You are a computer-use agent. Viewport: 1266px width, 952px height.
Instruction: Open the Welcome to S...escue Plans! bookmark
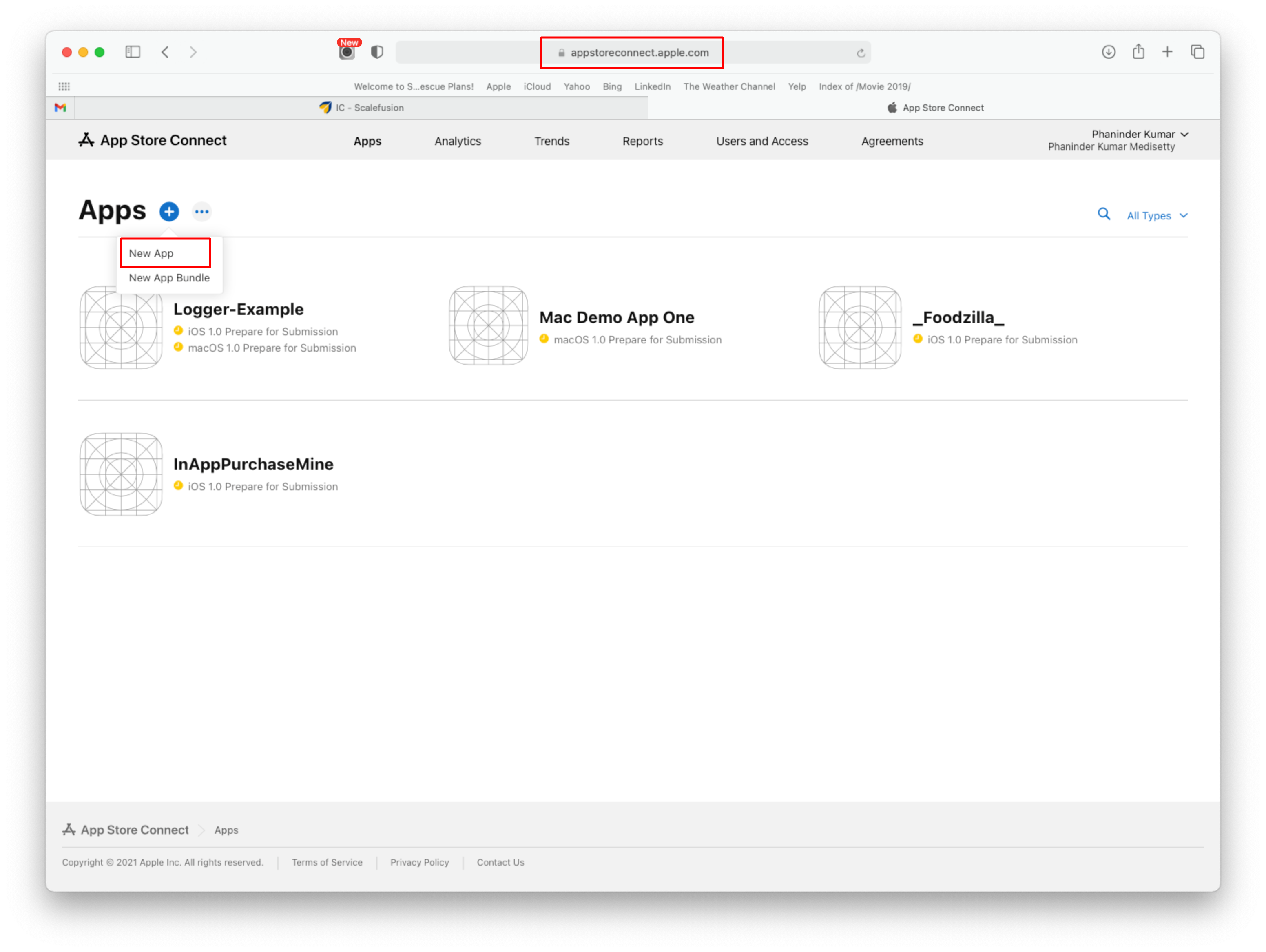tap(413, 86)
